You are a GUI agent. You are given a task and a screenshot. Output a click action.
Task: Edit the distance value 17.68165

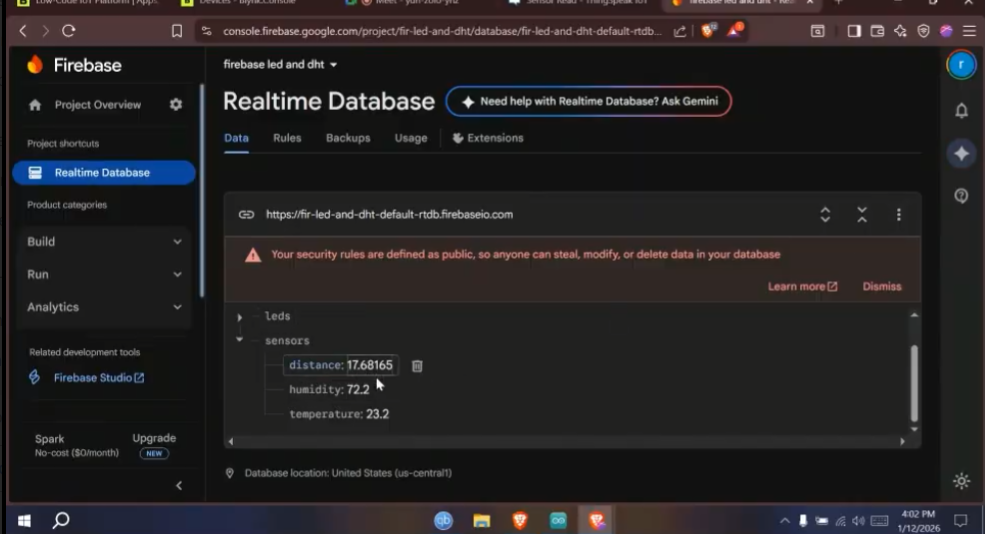(x=370, y=365)
